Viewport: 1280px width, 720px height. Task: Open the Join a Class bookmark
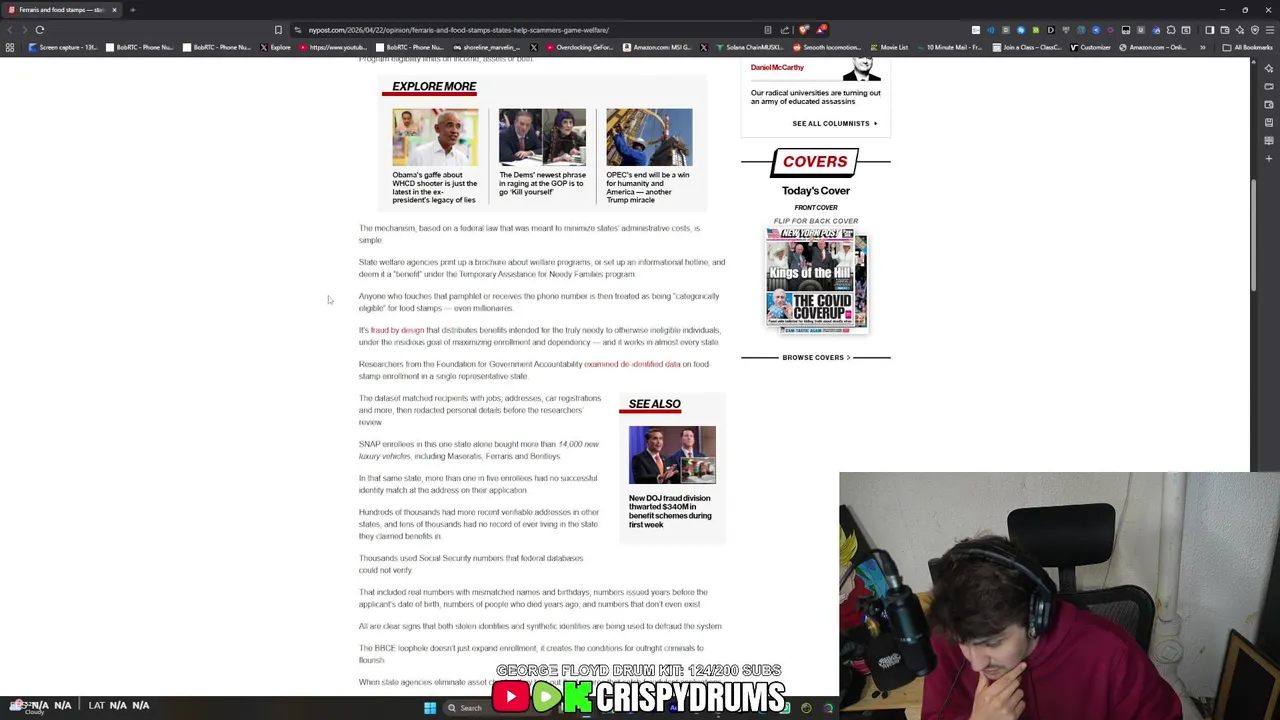(x=1028, y=47)
